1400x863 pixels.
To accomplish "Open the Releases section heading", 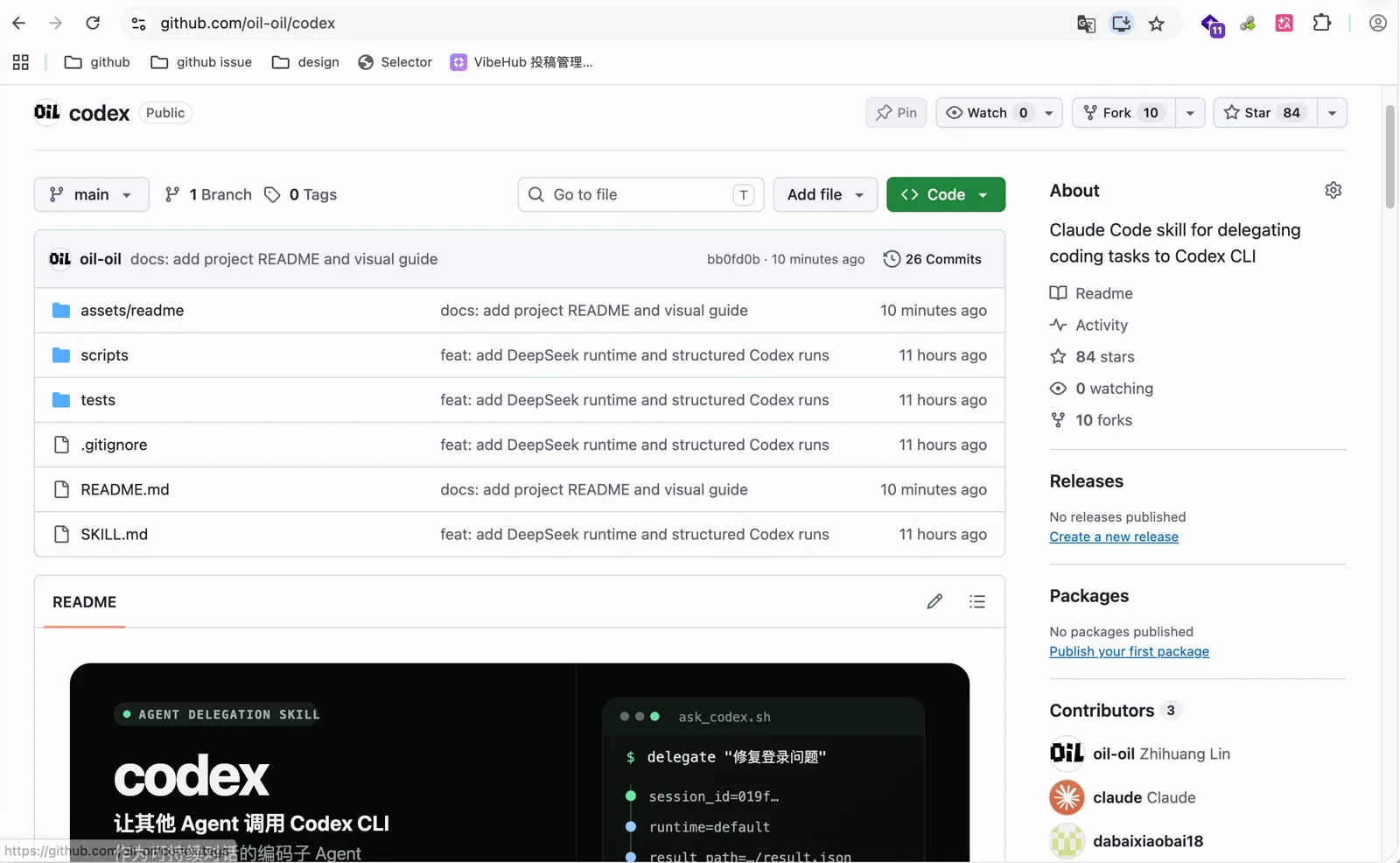I will pos(1086,481).
